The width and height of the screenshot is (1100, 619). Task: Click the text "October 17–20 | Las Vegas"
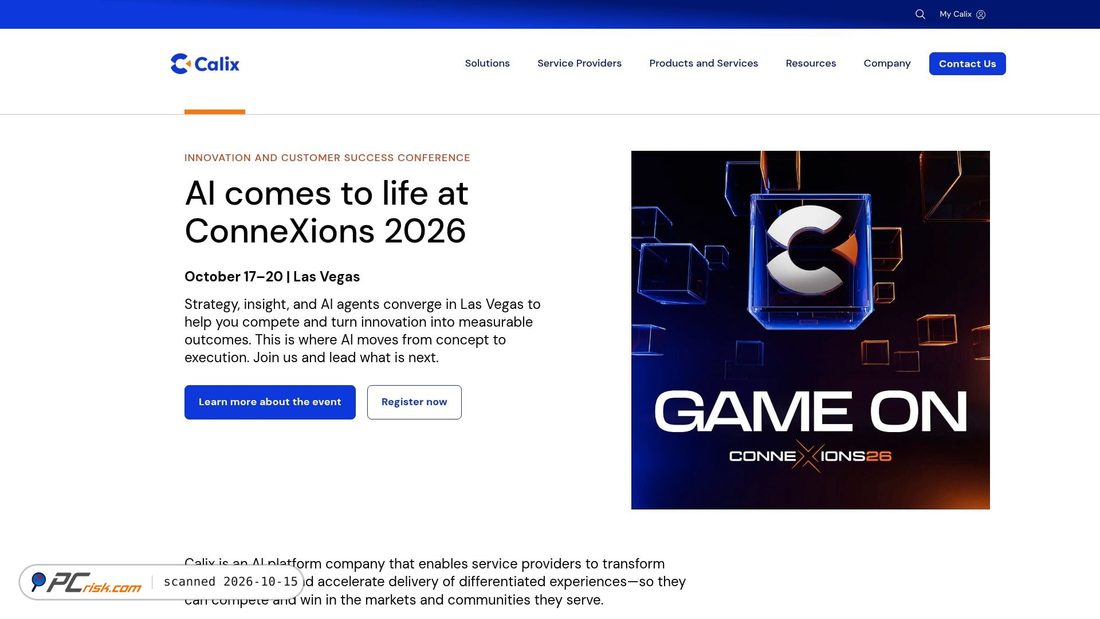(x=272, y=277)
